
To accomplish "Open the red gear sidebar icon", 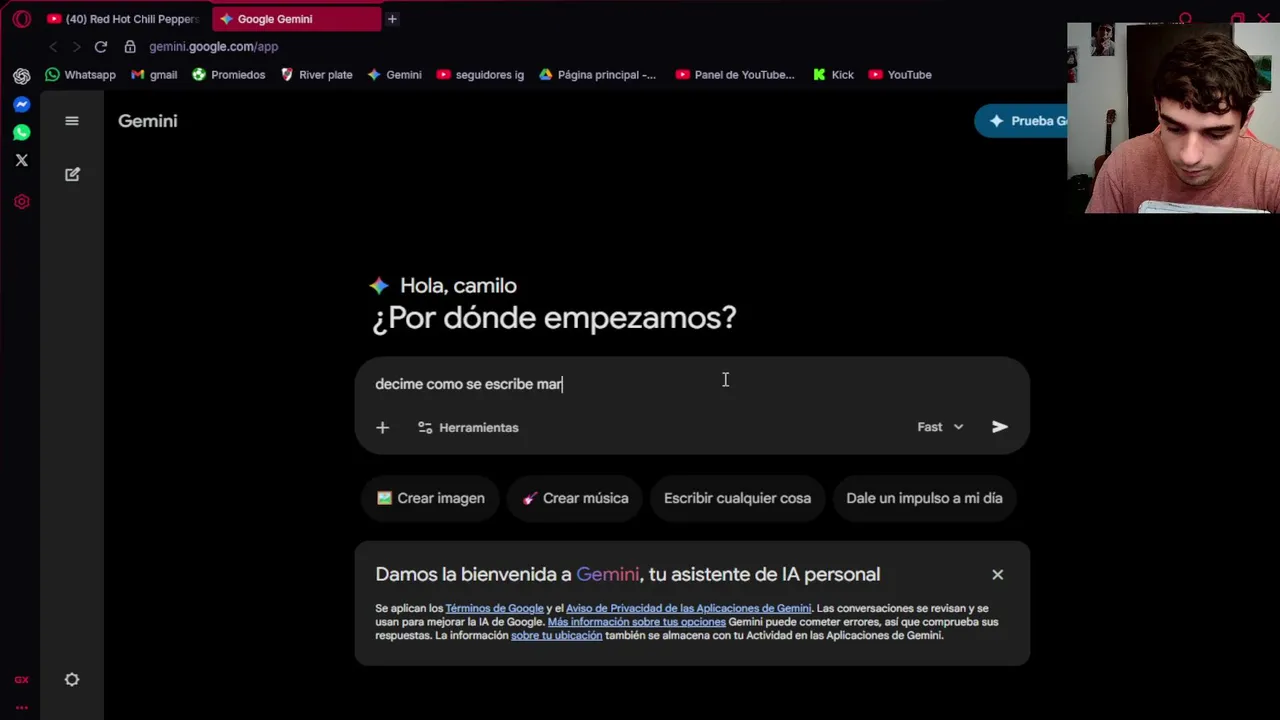I will tap(21, 202).
